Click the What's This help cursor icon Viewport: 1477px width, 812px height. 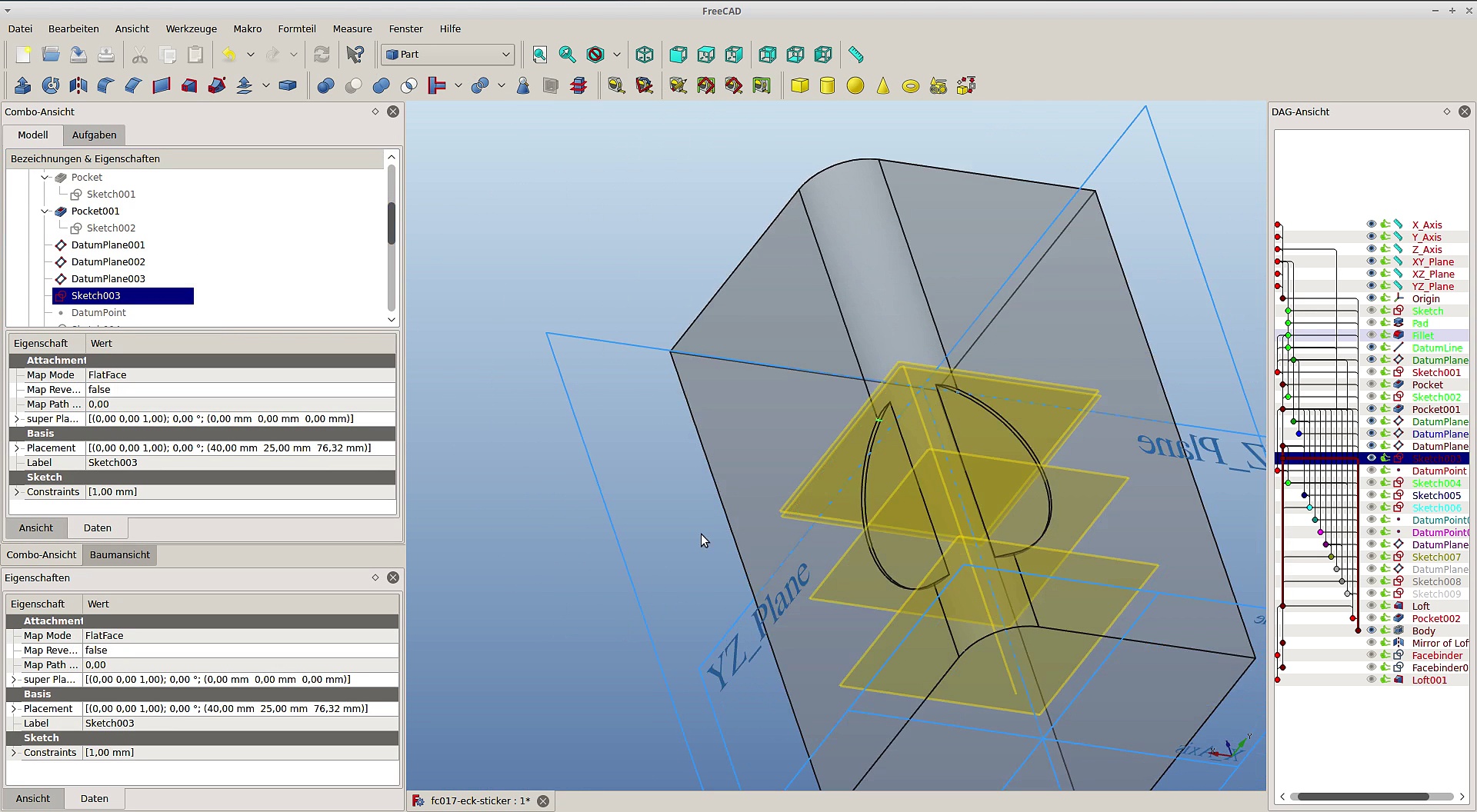tap(355, 55)
